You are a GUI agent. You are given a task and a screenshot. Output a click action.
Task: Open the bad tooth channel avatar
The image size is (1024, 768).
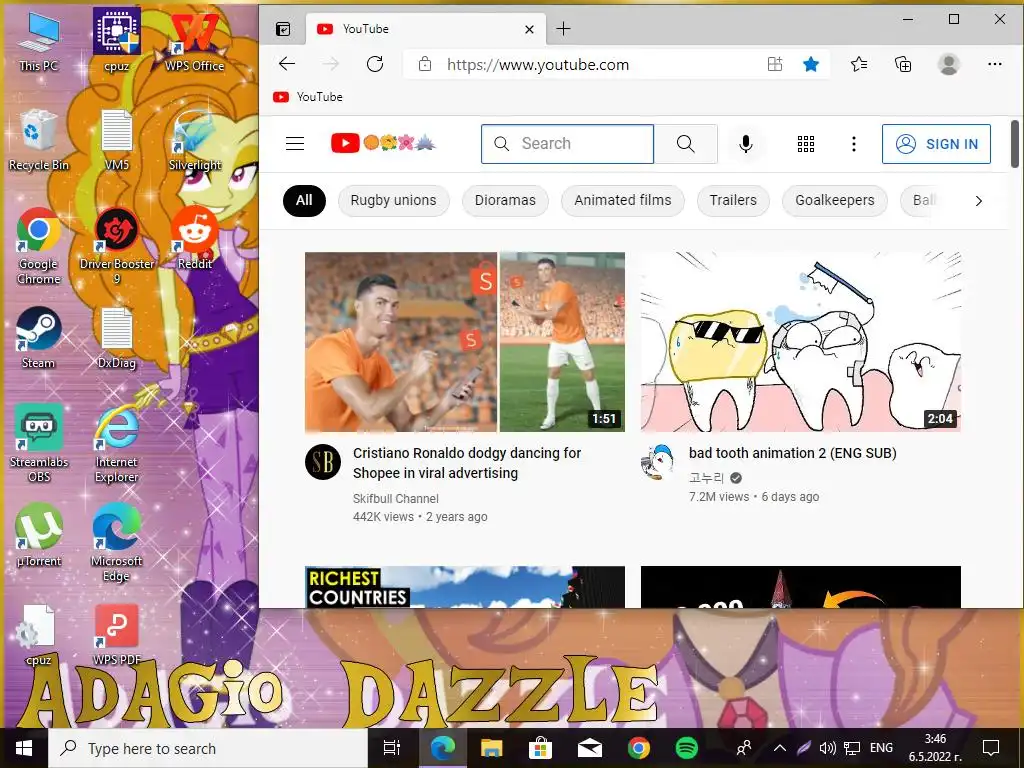click(658, 462)
